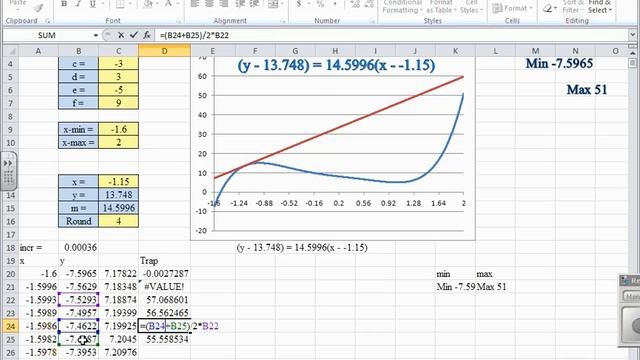Align text right in Alignment group

point(224,4)
